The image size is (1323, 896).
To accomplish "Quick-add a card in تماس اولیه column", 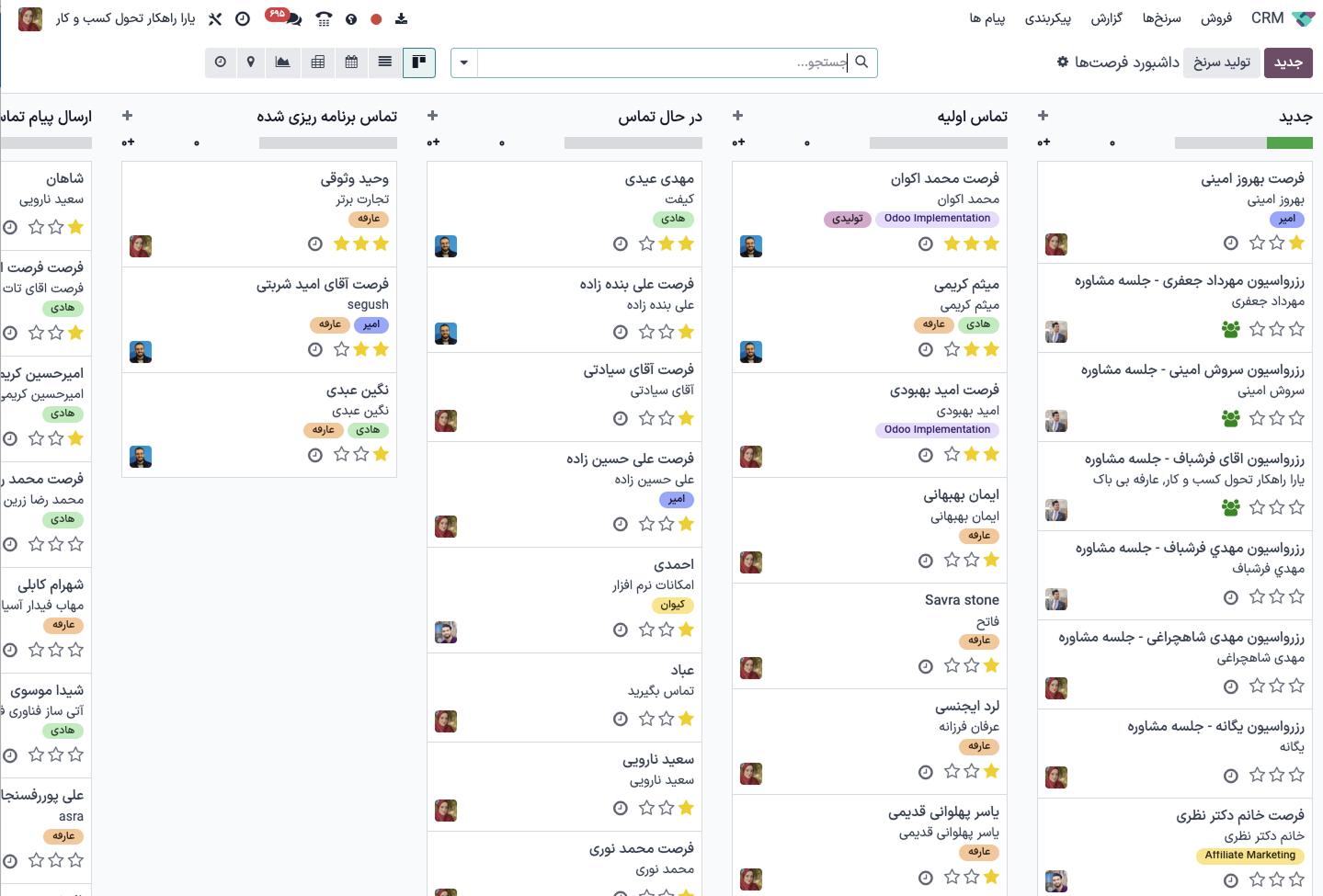I will (x=737, y=116).
